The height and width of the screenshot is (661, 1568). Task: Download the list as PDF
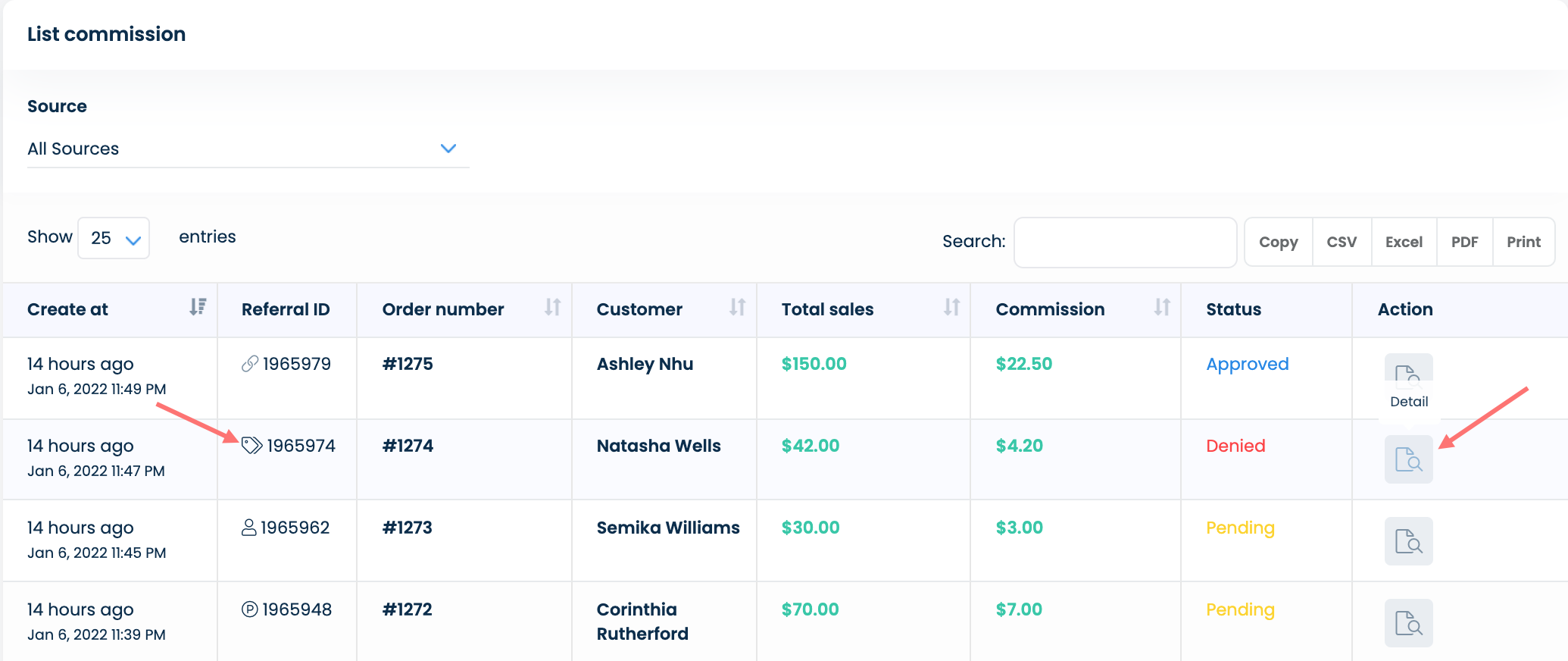(1464, 243)
